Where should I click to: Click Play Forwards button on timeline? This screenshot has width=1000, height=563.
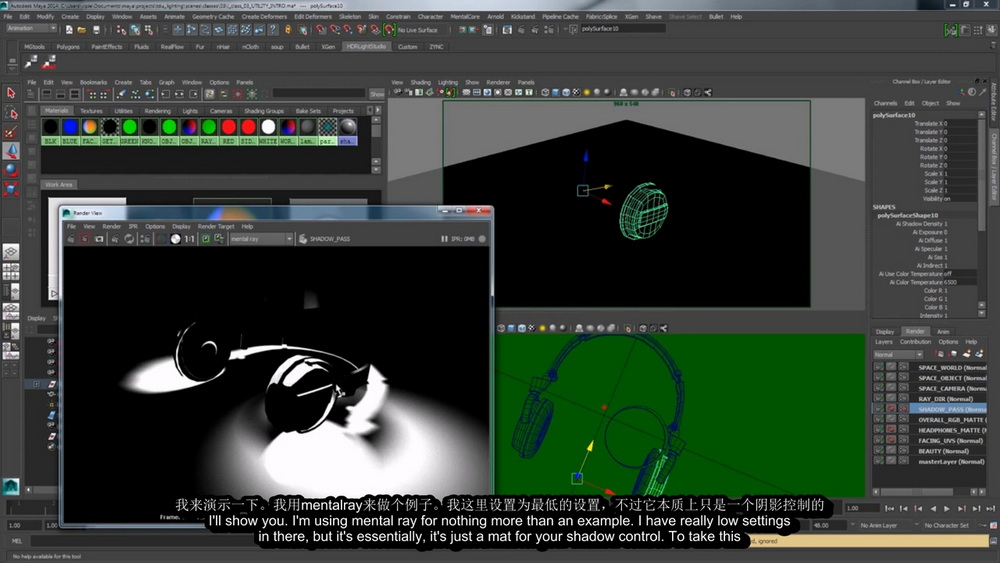coord(946,509)
